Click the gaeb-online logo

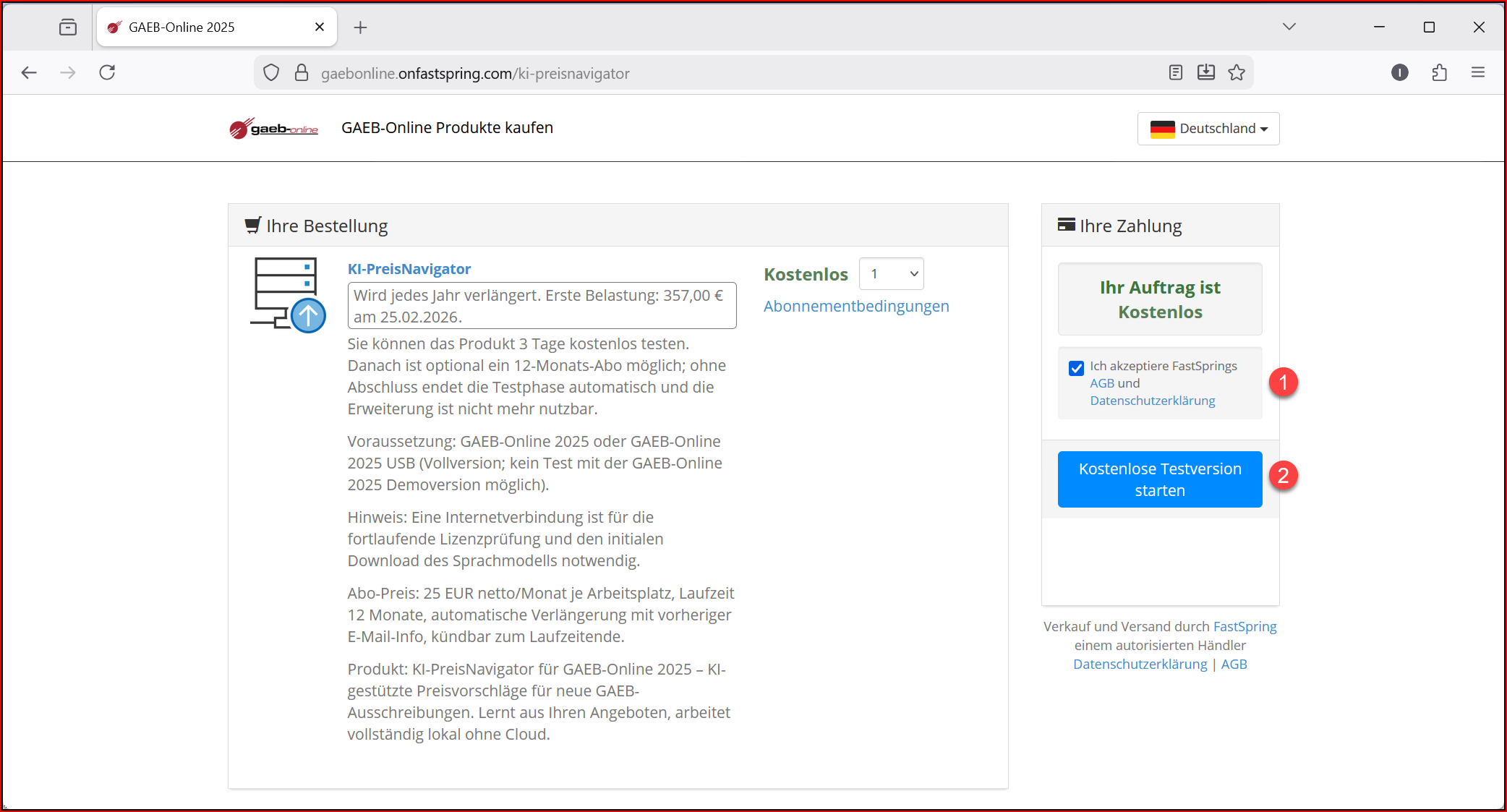[273, 129]
